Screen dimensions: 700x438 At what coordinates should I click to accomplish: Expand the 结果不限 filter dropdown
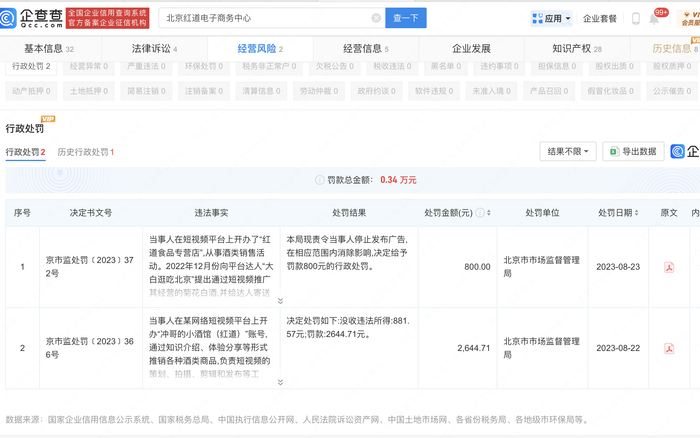567,151
